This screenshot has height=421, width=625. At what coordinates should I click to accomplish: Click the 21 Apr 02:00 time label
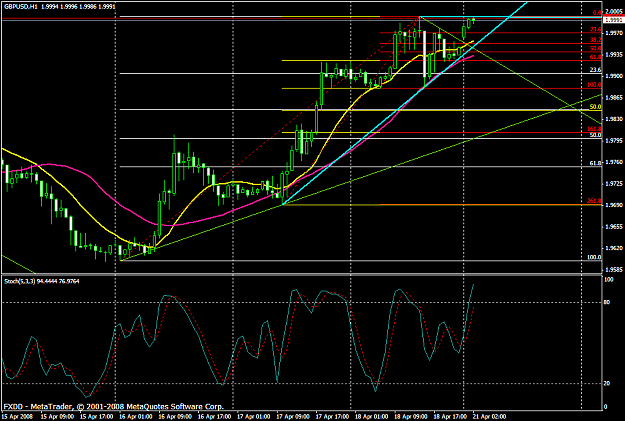coord(489,417)
